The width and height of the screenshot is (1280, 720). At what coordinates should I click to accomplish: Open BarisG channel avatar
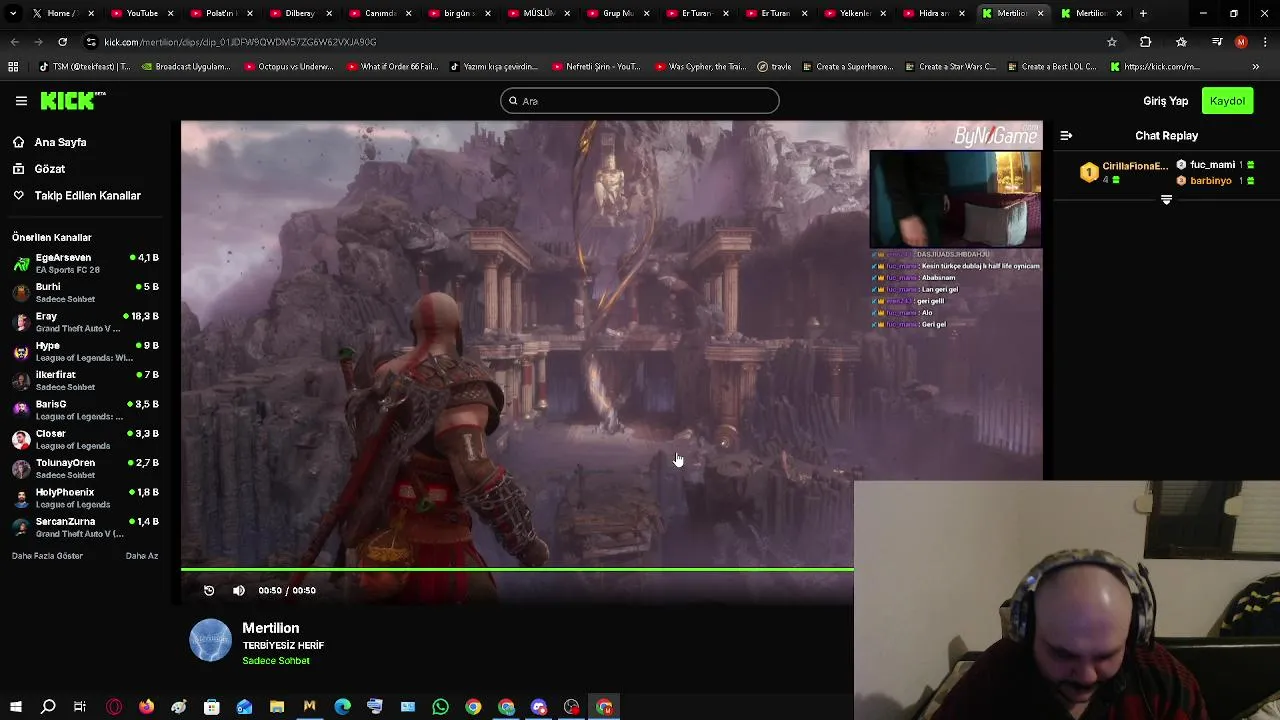pyautogui.click(x=21, y=410)
